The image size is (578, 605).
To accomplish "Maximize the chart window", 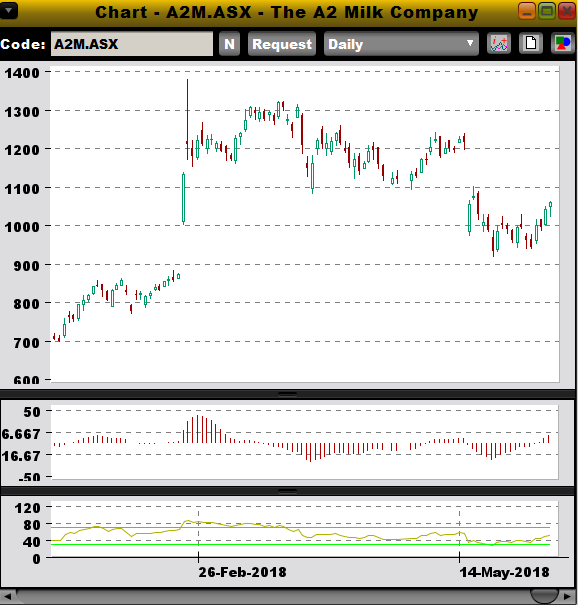I will click(547, 11).
